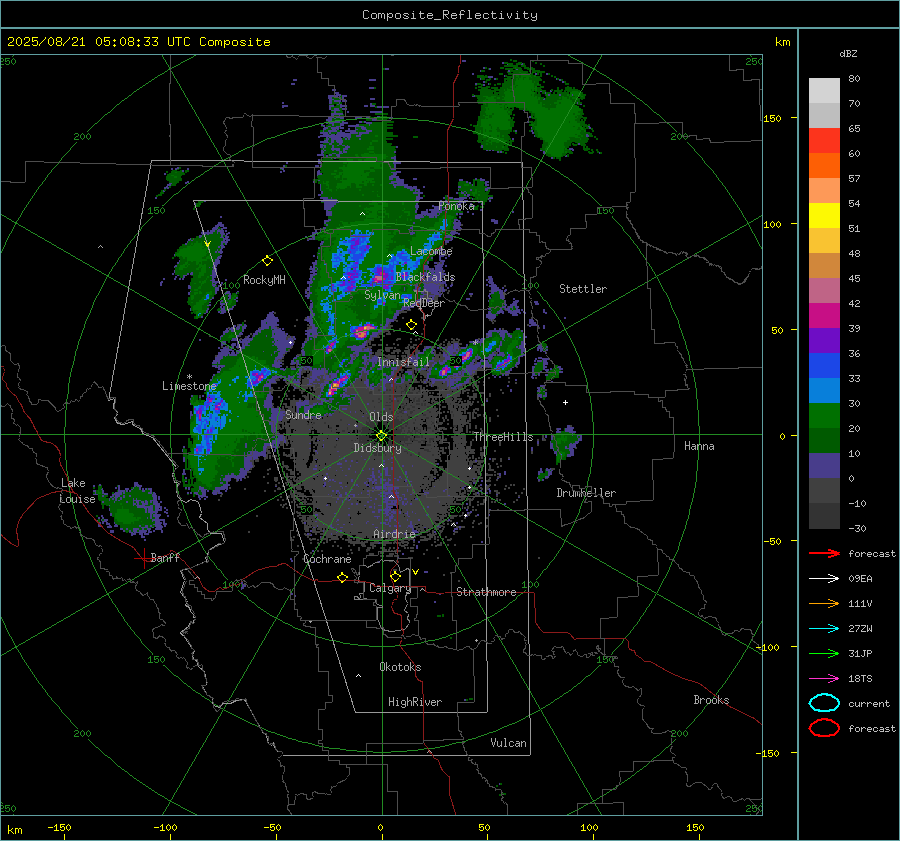Click the yellow diamond marker near RedDeer
The image size is (900, 841).
pyautogui.click(x=411, y=325)
